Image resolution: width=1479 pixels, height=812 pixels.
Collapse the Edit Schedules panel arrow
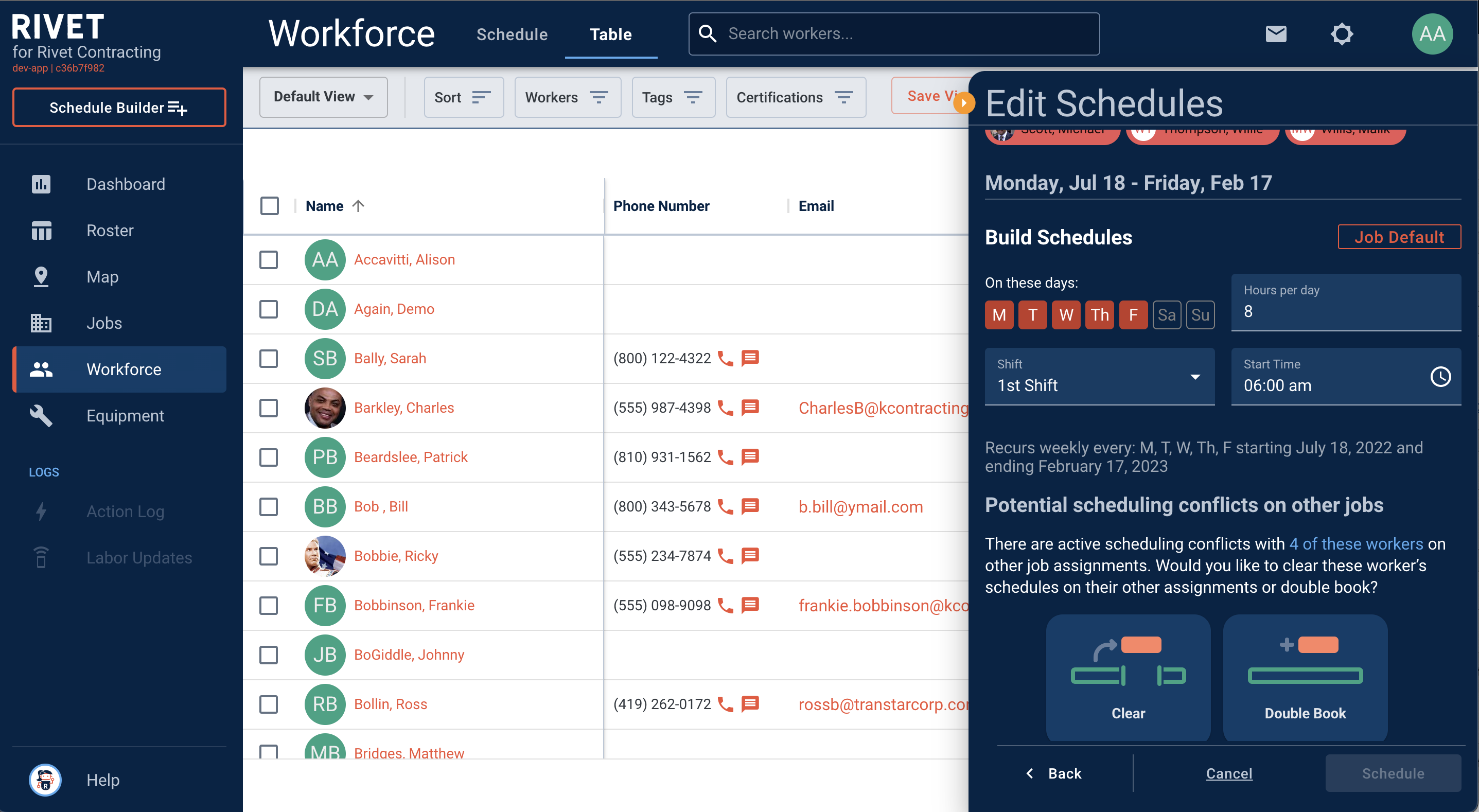(x=964, y=103)
